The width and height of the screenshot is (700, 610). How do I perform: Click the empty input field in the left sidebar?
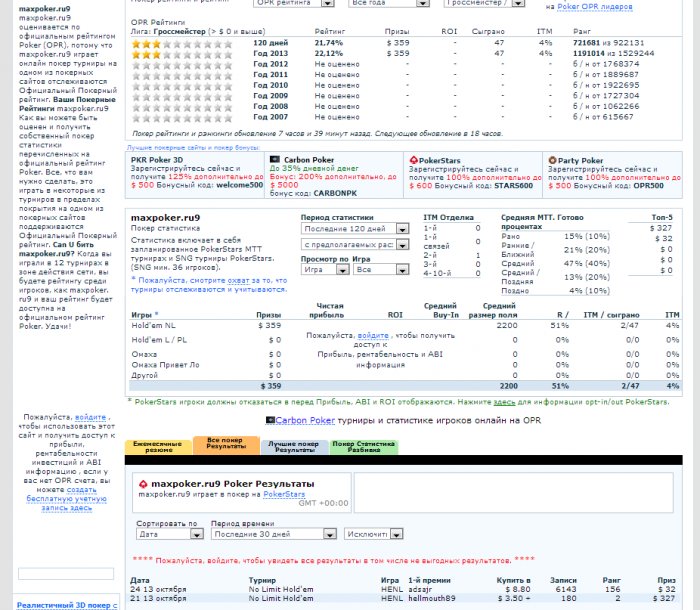click(x=66, y=573)
